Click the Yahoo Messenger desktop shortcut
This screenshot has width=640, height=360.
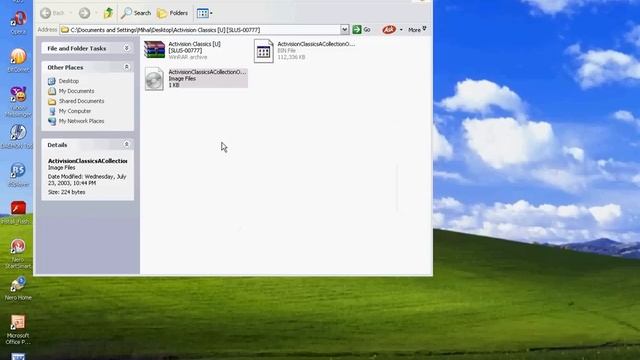(18, 102)
